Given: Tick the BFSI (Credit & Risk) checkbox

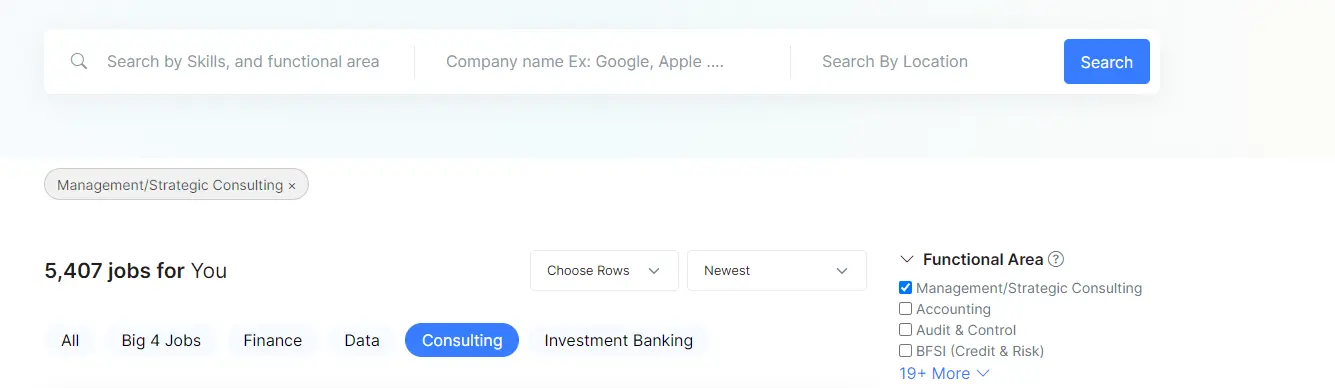Looking at the screenshot, I should [906, 351].
